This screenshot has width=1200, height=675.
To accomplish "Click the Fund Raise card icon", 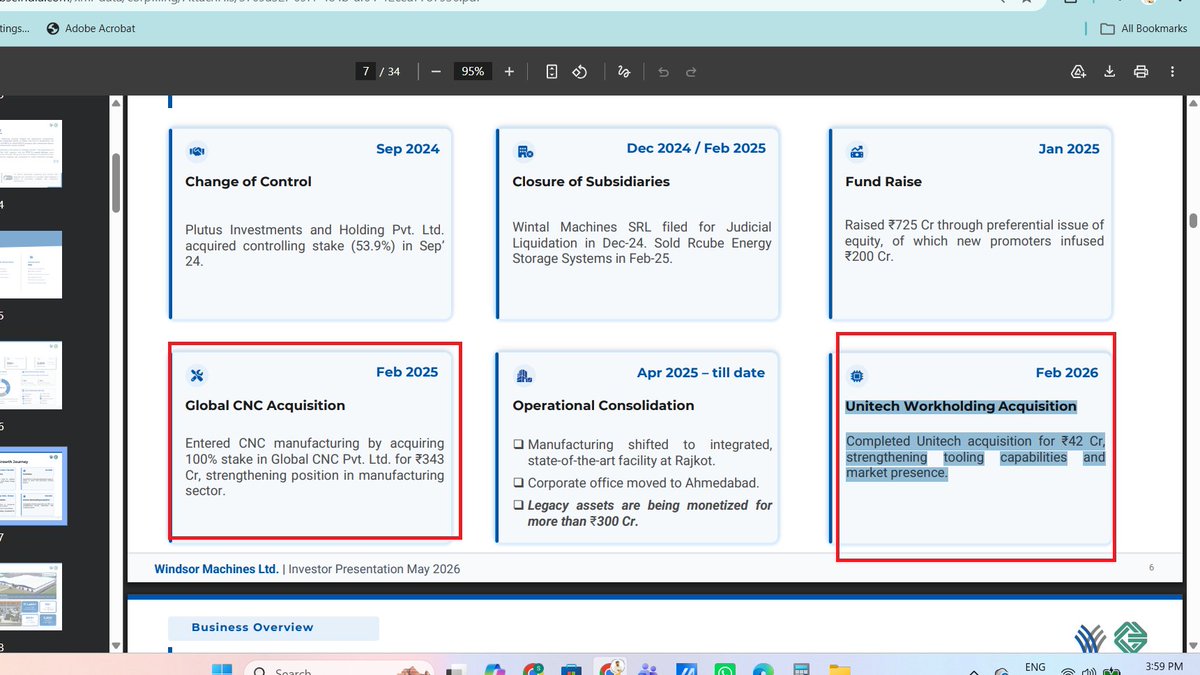I will coord(856,152).
